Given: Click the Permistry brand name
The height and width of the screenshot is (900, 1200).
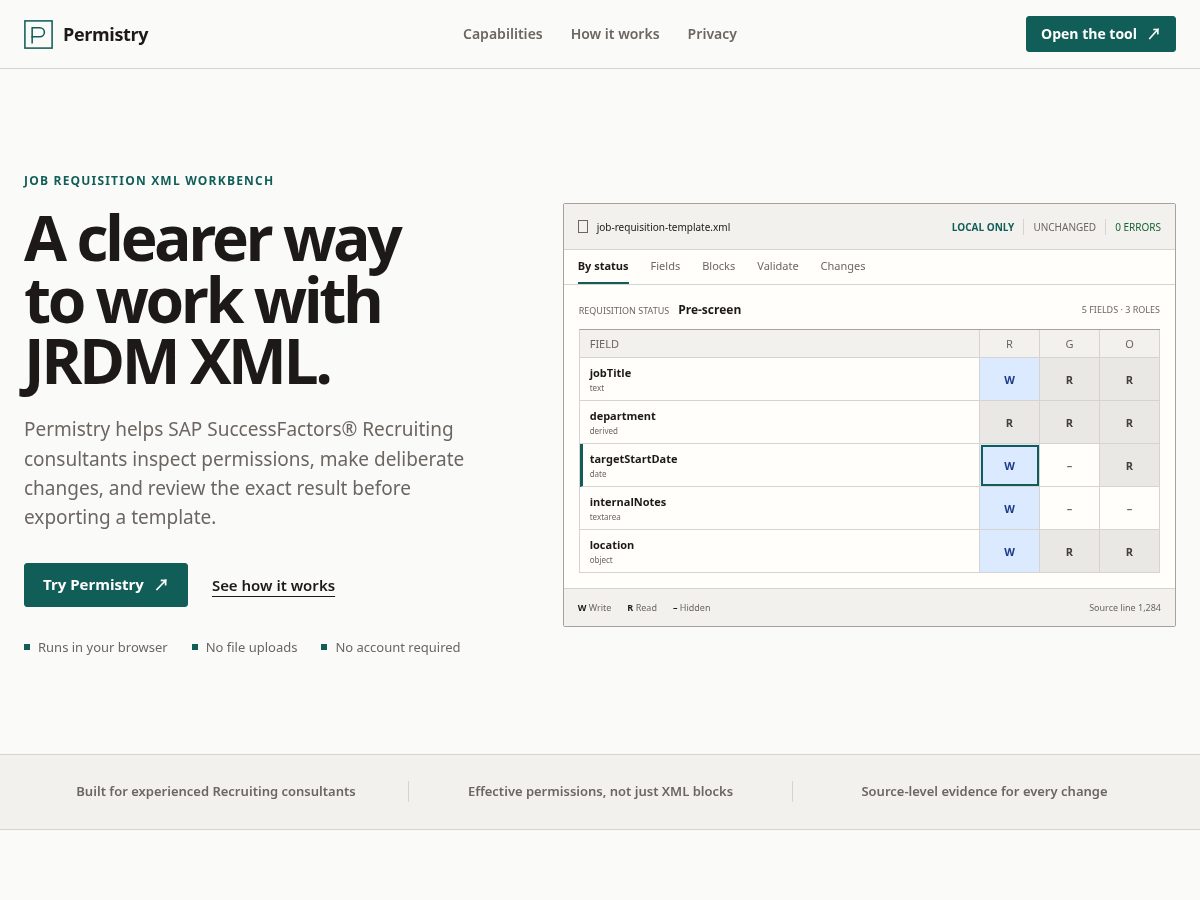Looking at the screenshot, I should click(x=105, y=34).
